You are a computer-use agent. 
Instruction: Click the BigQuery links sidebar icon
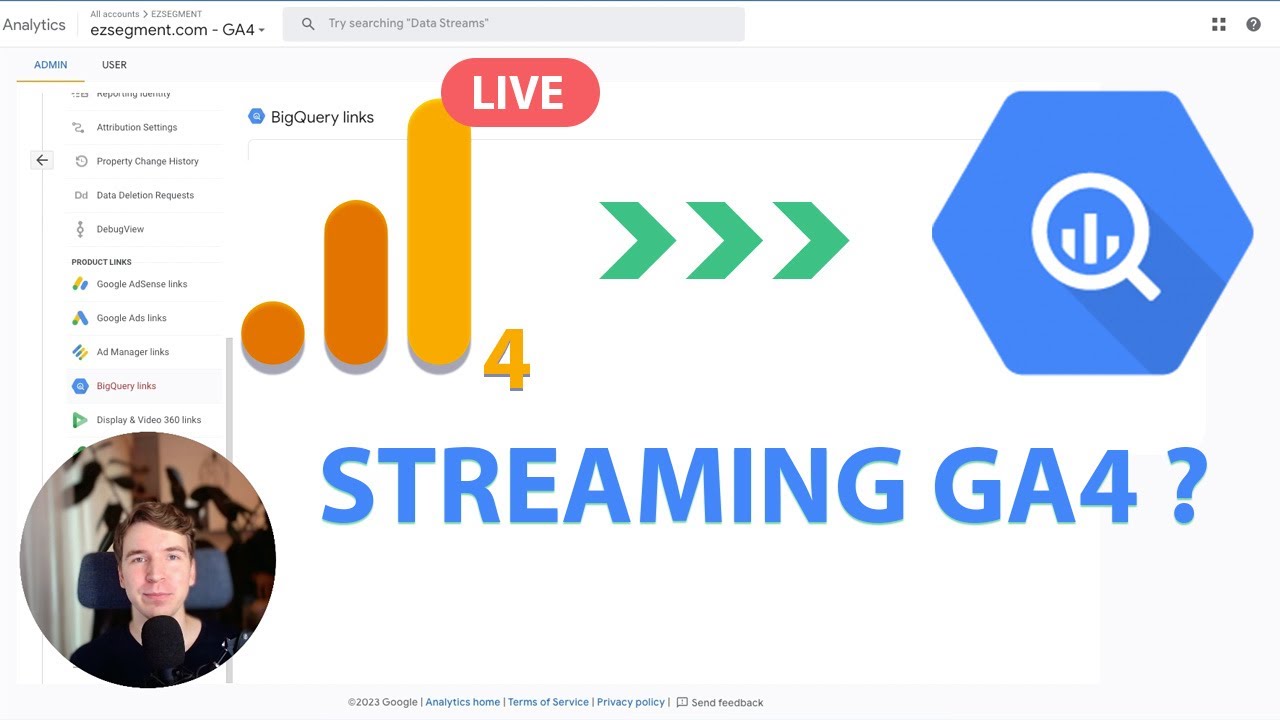pos(80,386)
